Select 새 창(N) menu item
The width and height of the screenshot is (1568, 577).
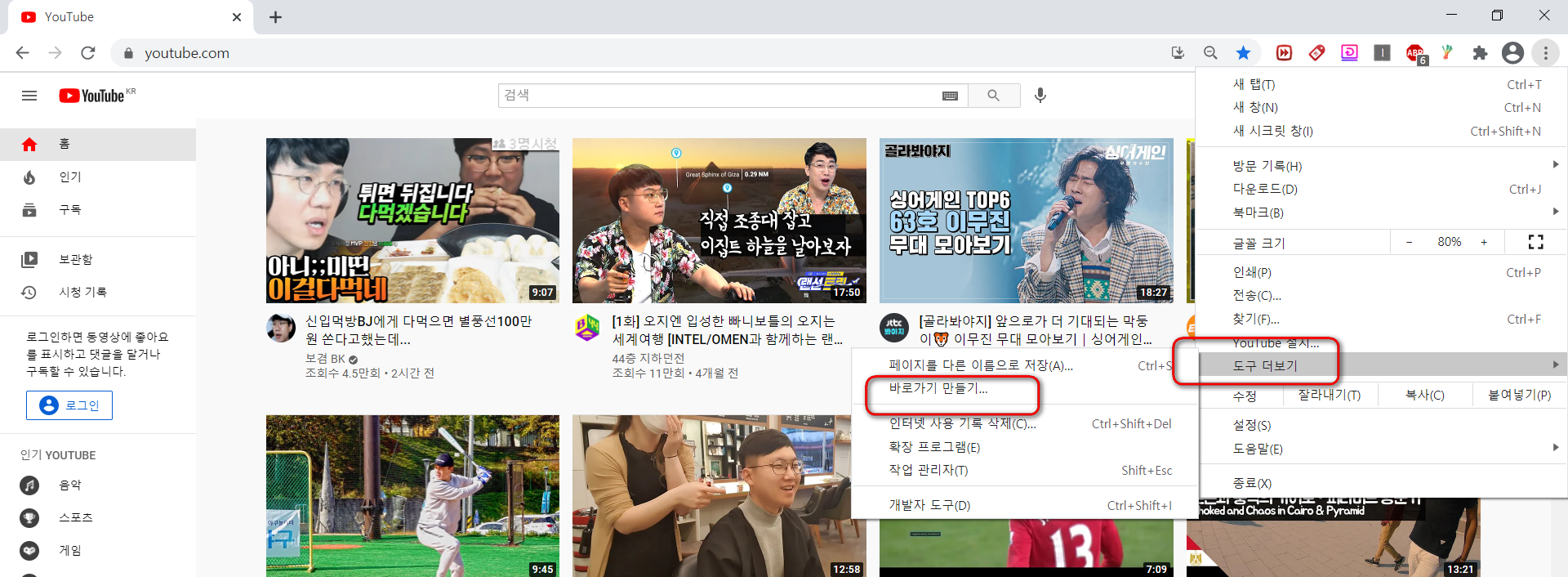tap(1382, 107)
